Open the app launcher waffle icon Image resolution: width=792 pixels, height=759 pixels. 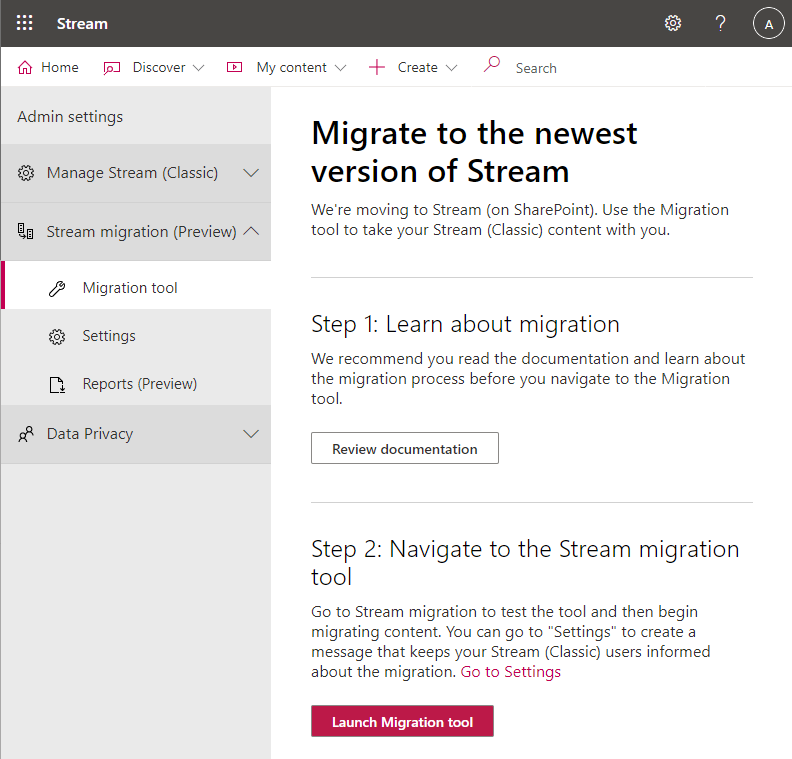pyautogui.click(x=24, y=23)
